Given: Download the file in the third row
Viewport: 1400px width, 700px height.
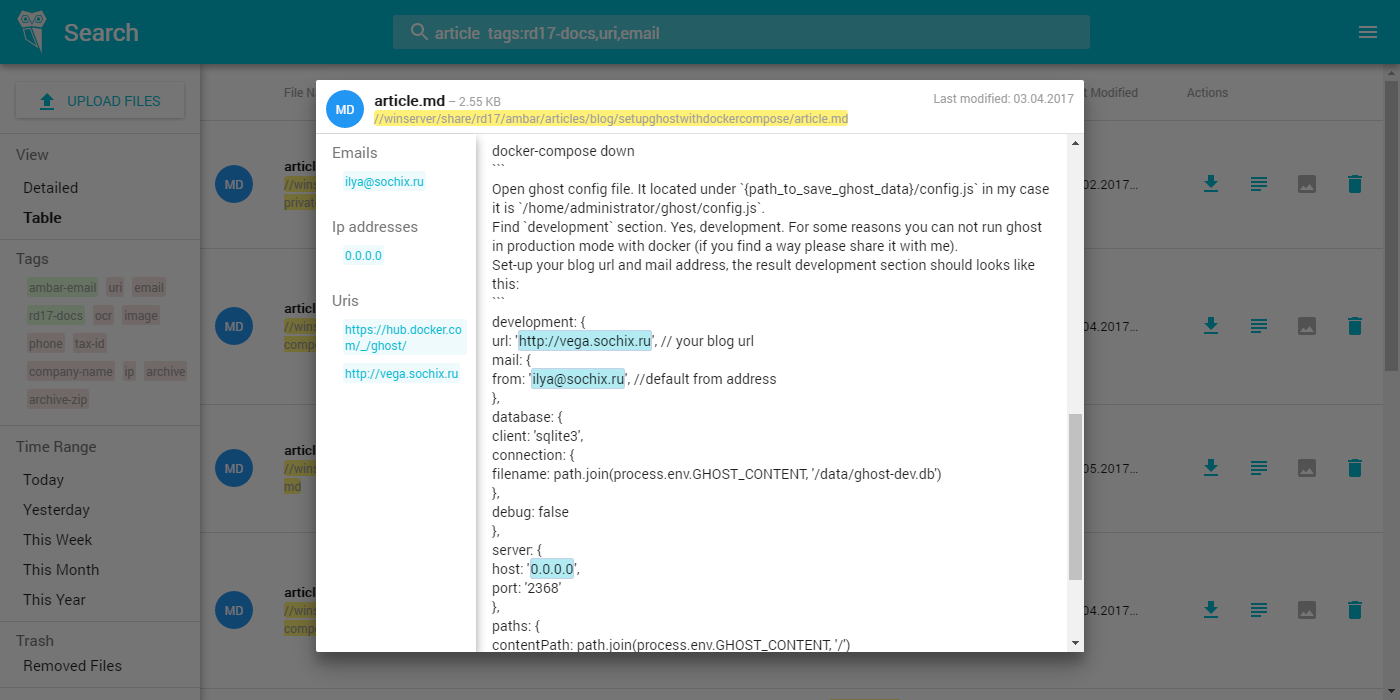Looking at the screenshot, I should point(1210,467).
